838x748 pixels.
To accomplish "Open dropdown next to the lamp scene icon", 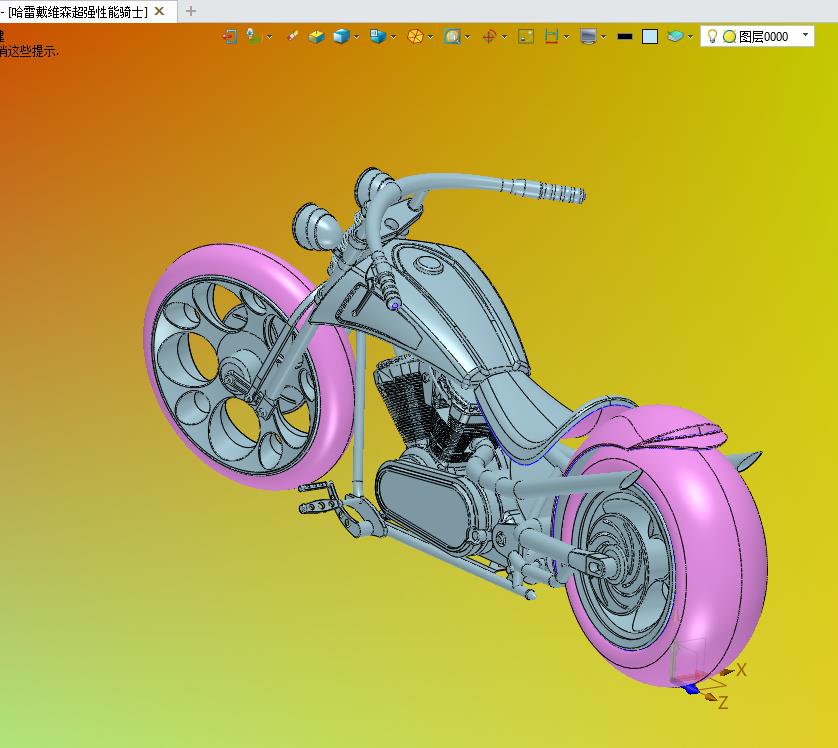I will point(269,37).
